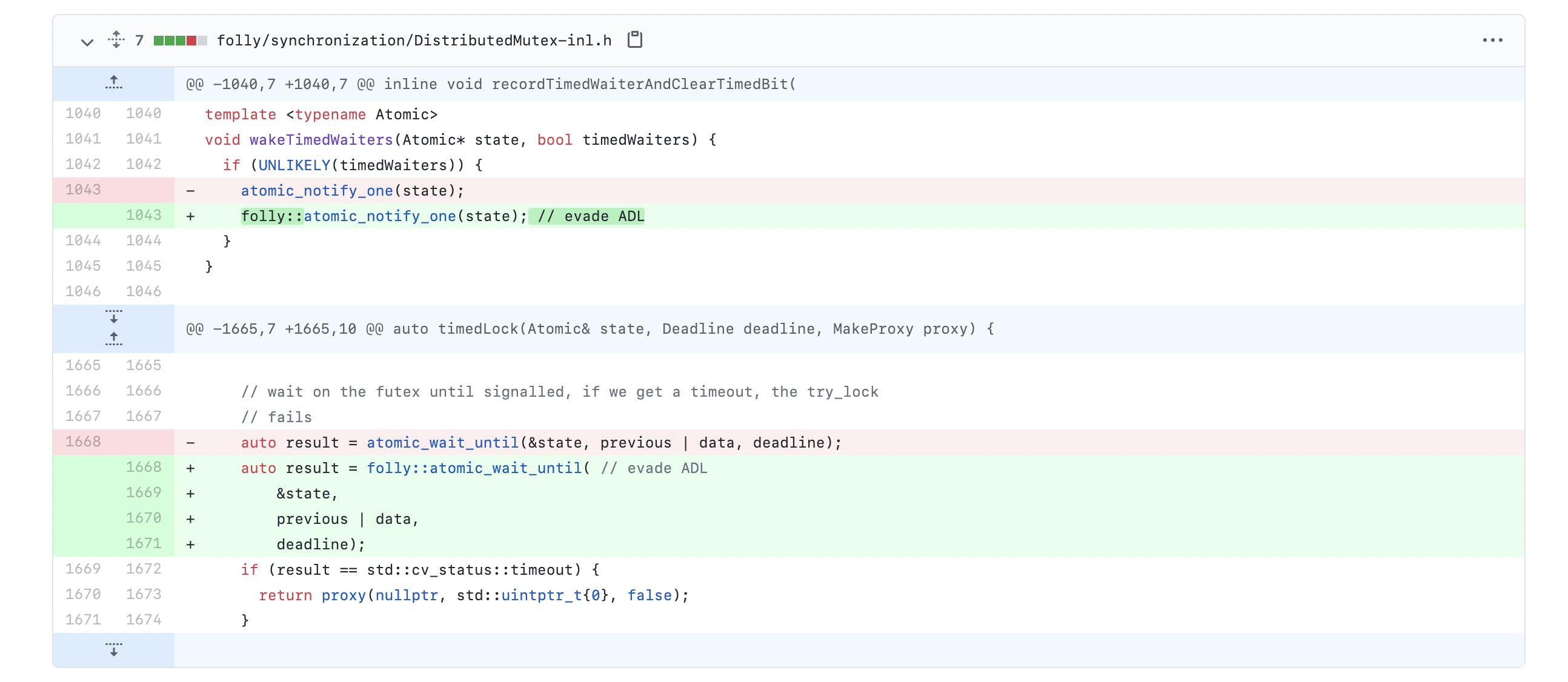Click the diffstat colored blocks indicator
Viewport: 1568px width, 682px height.
180,41
